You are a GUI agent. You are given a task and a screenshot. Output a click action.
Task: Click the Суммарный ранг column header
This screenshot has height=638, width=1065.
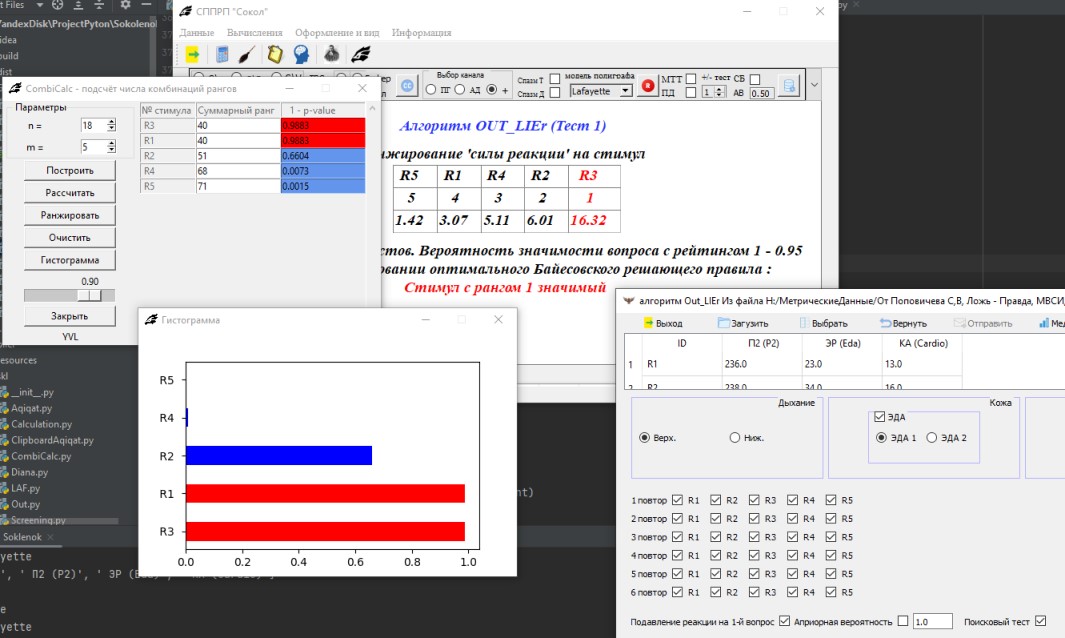click(238, 110)
